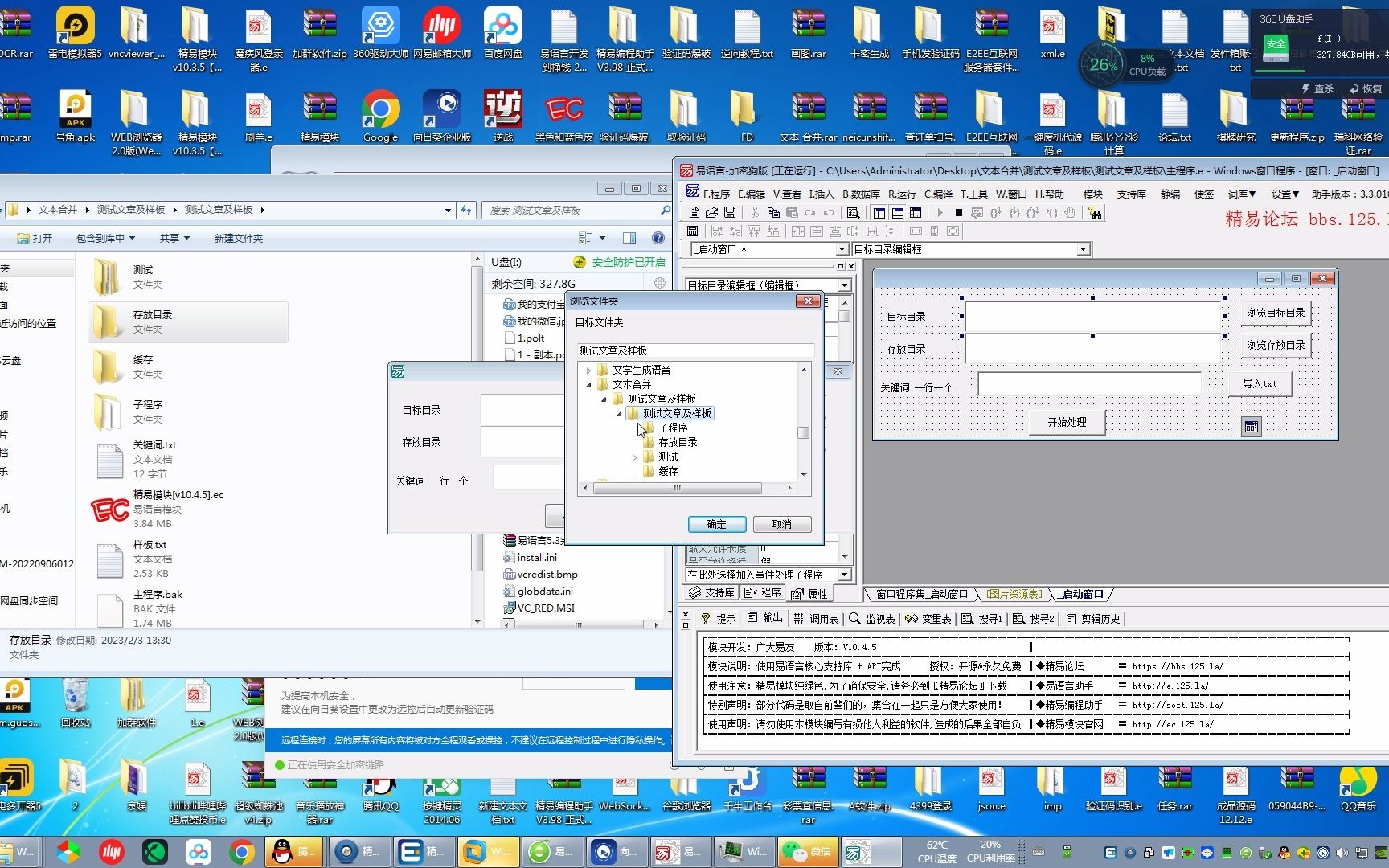This screenshot has width=1389, height=868.
Task: Click the Find search icon in 易语言 toolbar
Action: (854, 213)
